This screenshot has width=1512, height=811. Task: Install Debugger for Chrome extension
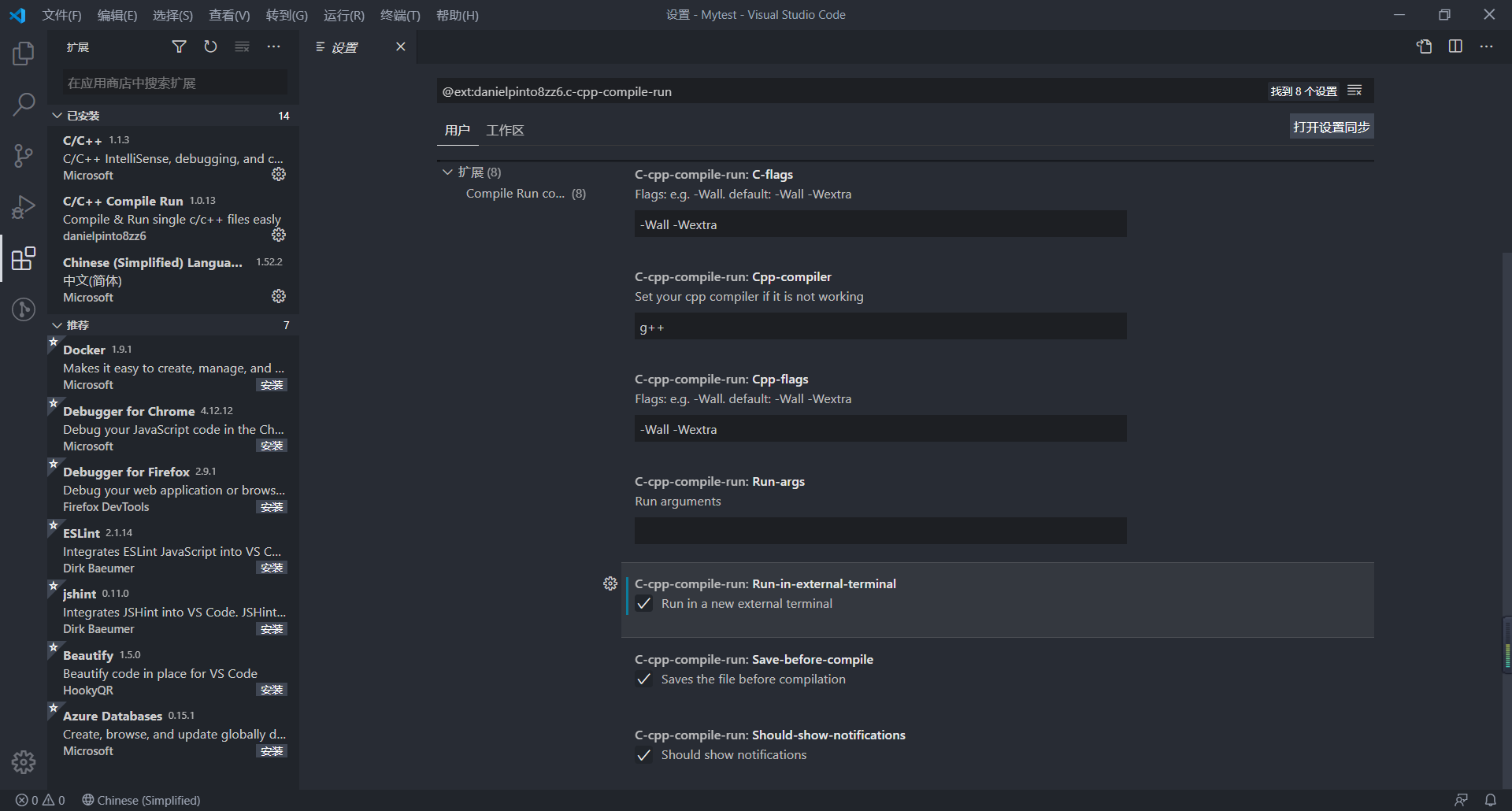[272, 446]
